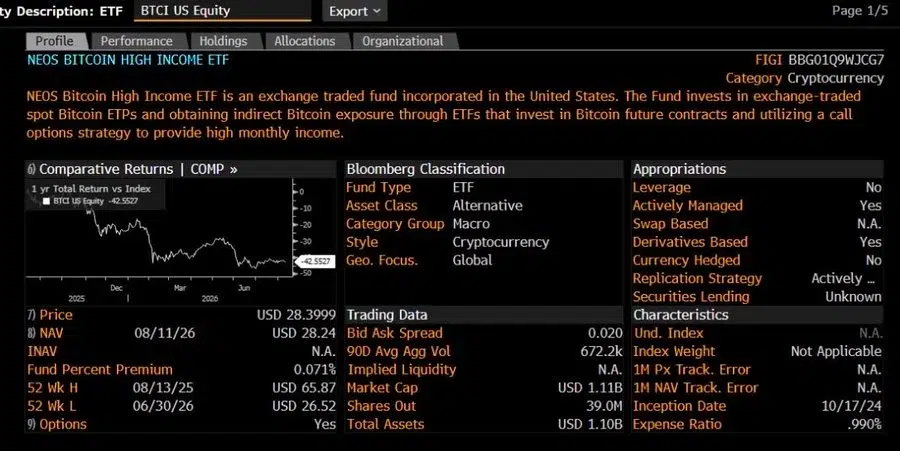Click Shares Out value 39.0M
900x451 pixels.
604,406
